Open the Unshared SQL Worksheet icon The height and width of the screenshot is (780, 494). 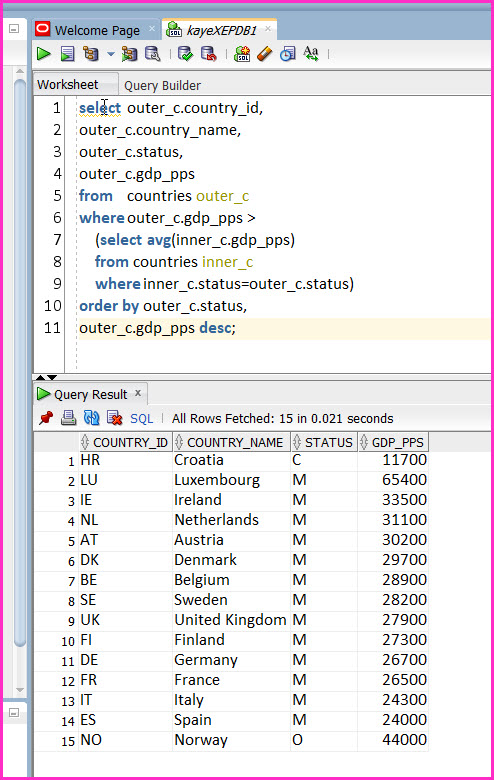point(242,53)
